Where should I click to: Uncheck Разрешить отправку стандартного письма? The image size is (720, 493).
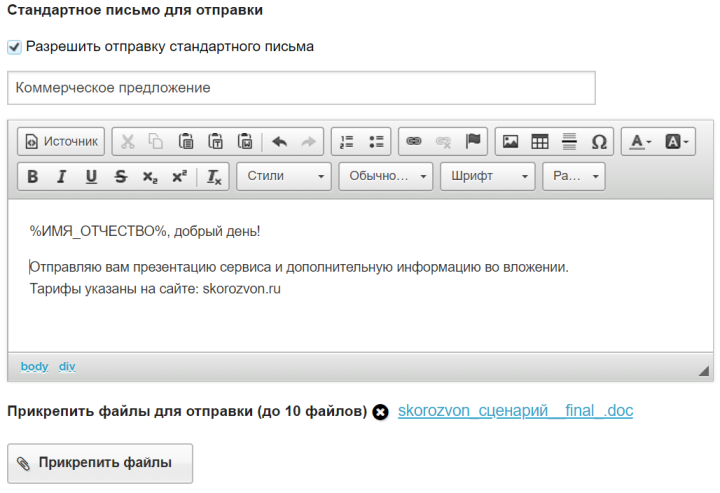14,47
